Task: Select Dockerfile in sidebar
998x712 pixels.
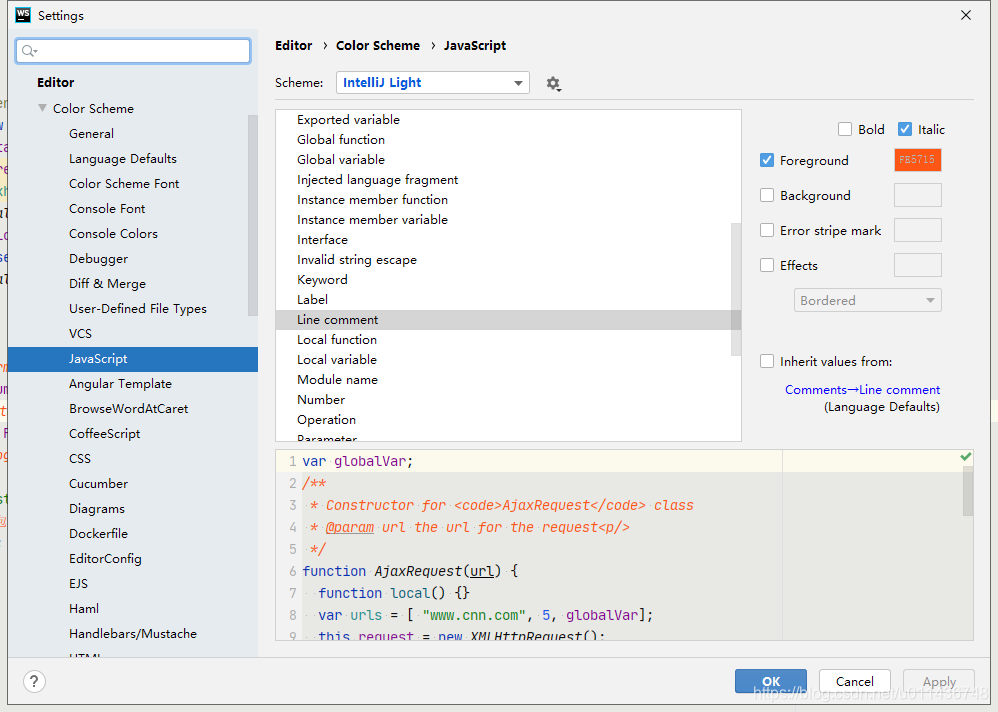Action: click(x=99, y=534)
